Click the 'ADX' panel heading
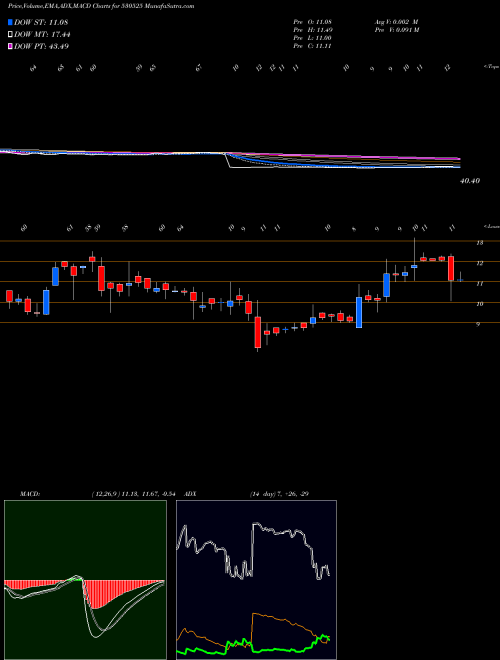The image size is (500, 660). click(191, 494)
